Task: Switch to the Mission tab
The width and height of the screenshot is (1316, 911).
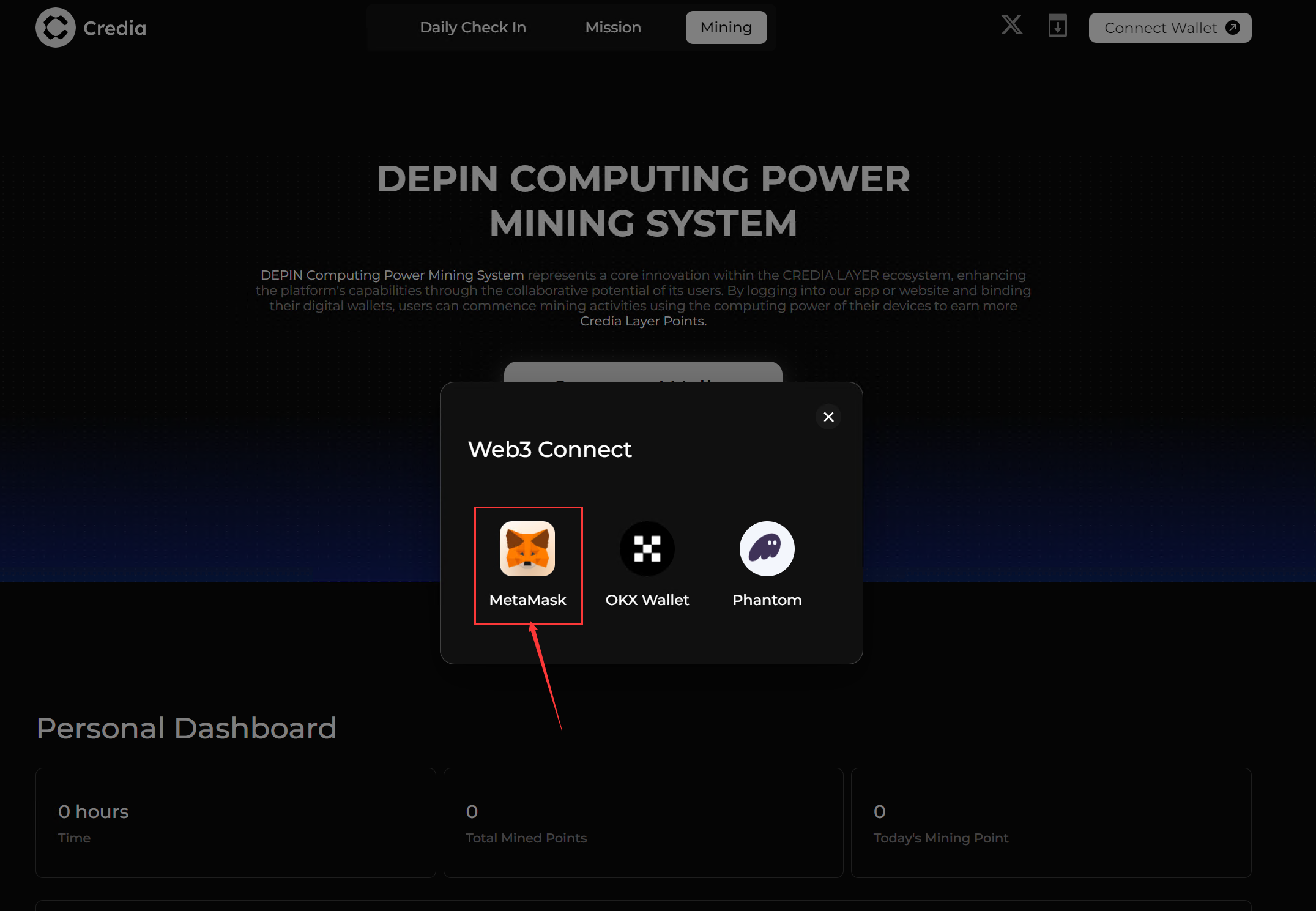Action: pos(613,28)
